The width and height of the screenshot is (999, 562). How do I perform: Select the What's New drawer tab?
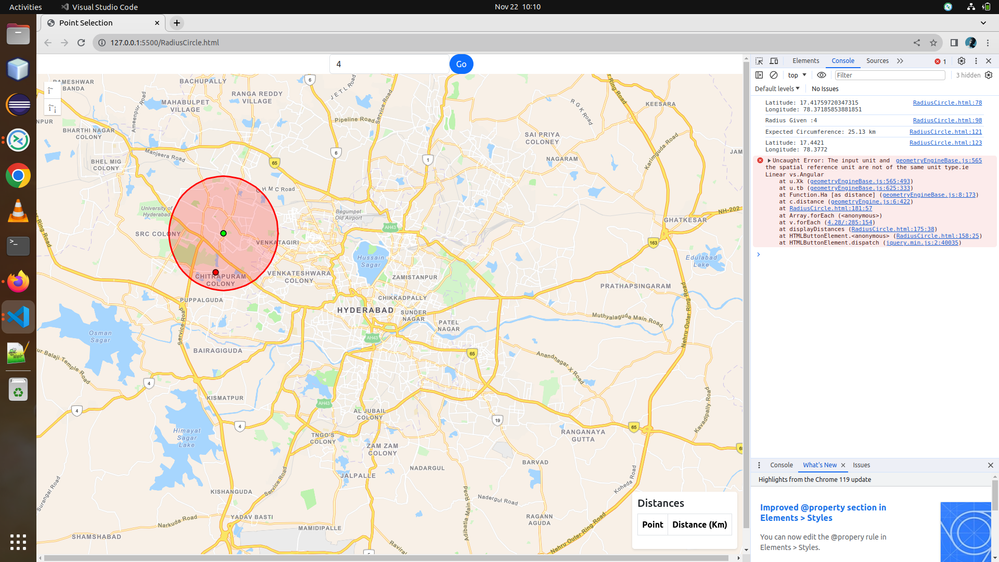tap(819, 465)
